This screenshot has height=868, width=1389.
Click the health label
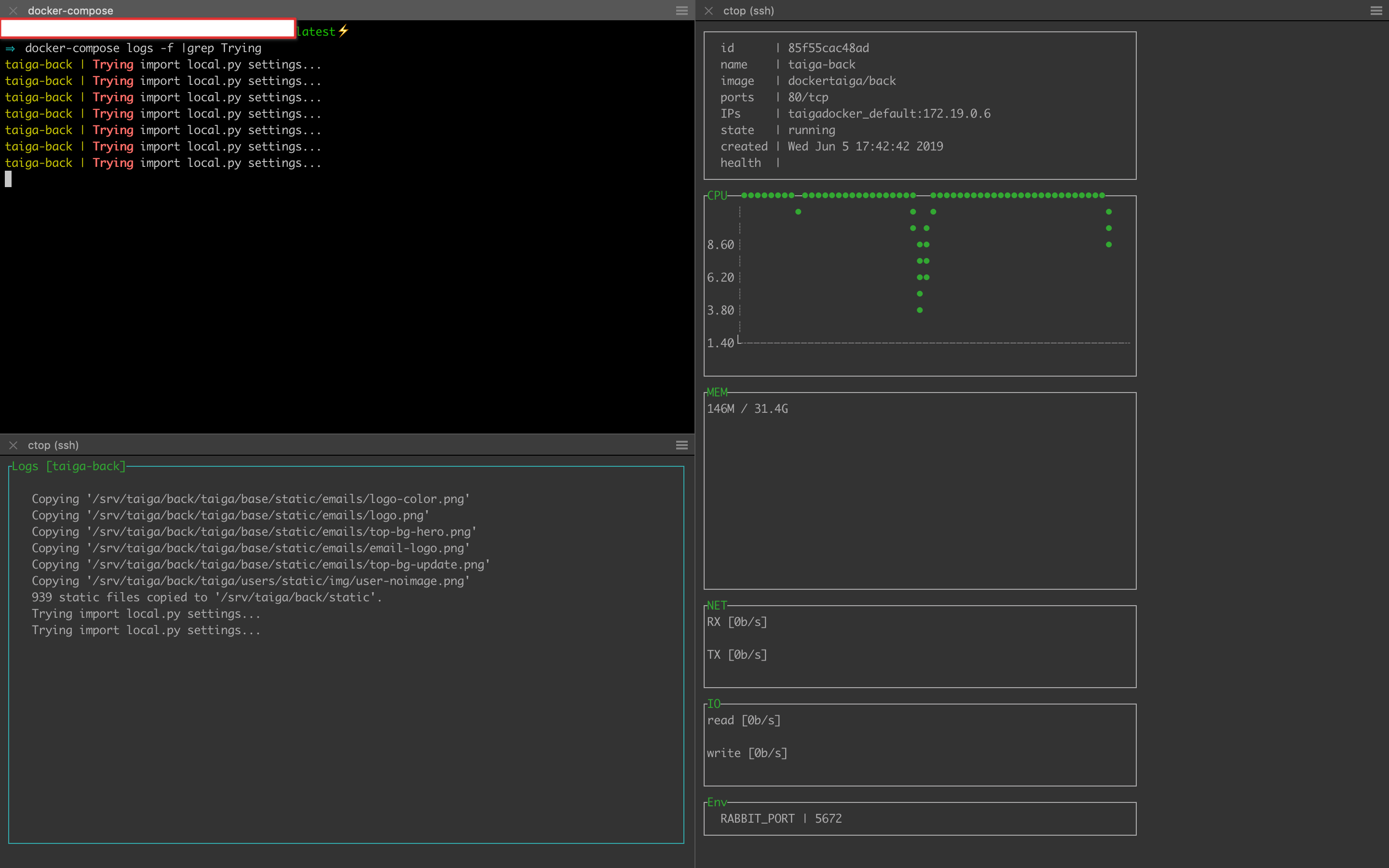[740, 163]
